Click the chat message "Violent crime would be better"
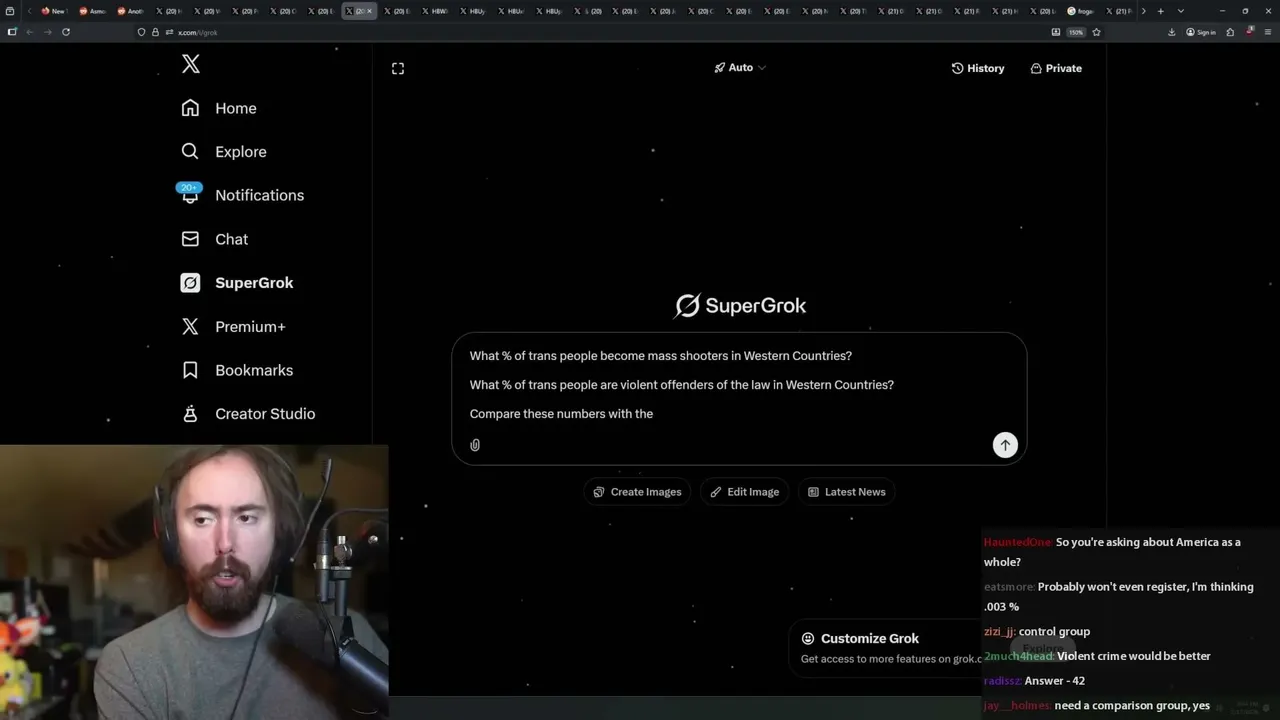Image resolution: width=1280 pixels, height=720 pixels. point(1134,656)
